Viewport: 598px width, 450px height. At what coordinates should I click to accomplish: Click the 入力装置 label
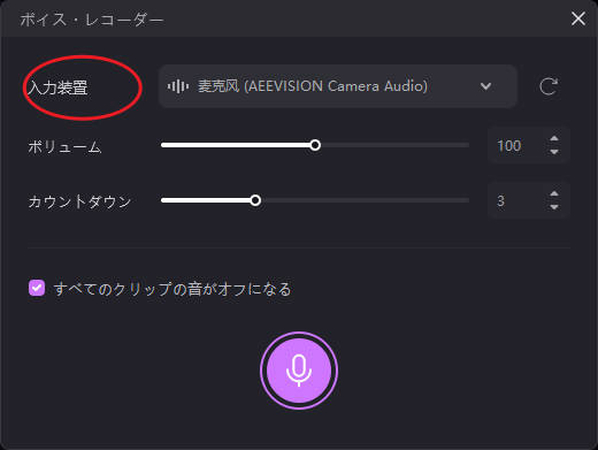click(58, 87)
